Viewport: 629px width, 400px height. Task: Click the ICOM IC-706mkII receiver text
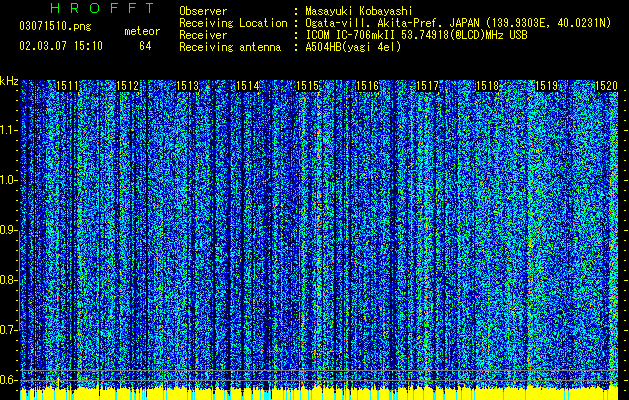click(x=416, y=35)
